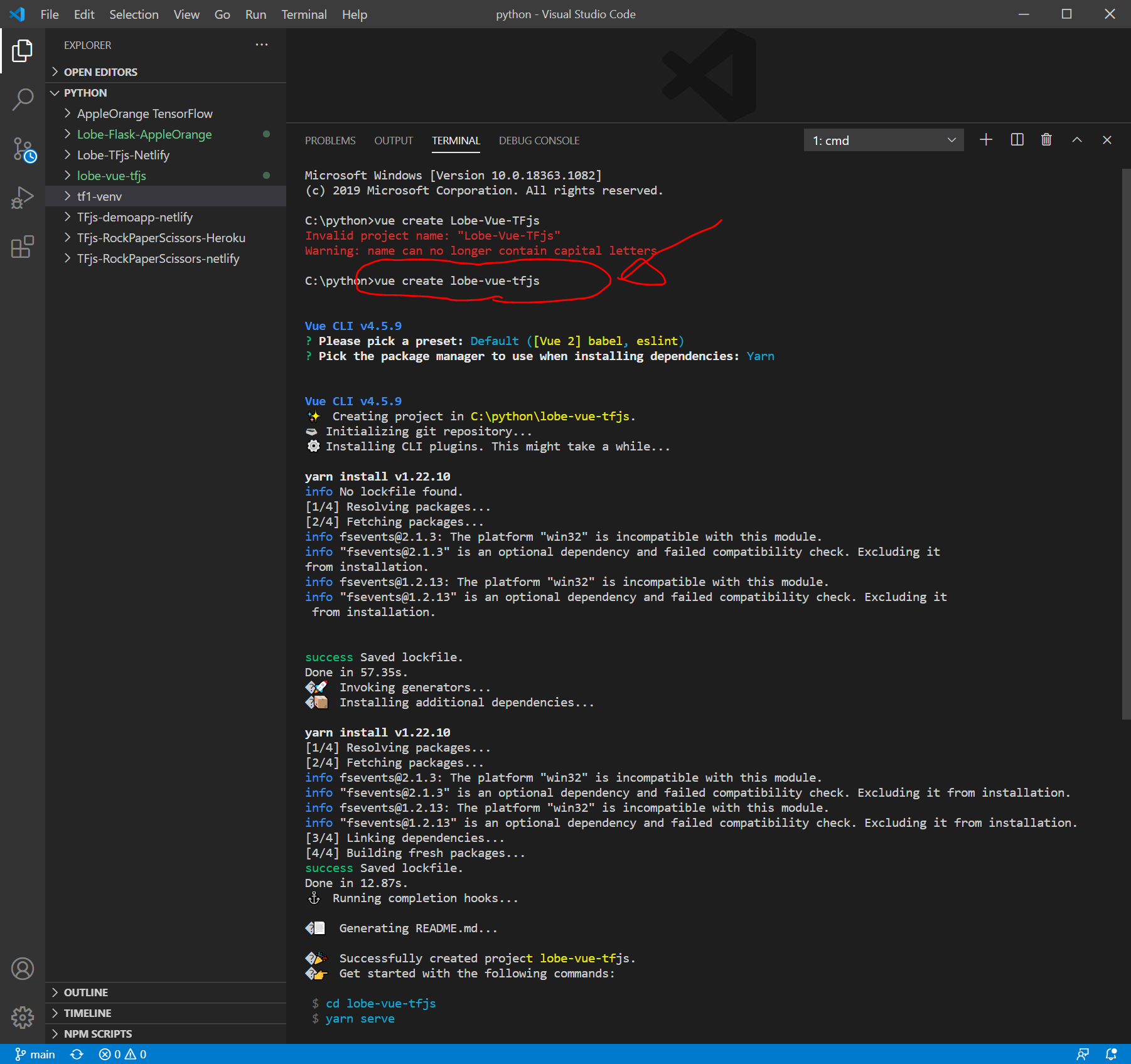Open the Extensions view icon

pyautogui.click(x=23, y=247)
